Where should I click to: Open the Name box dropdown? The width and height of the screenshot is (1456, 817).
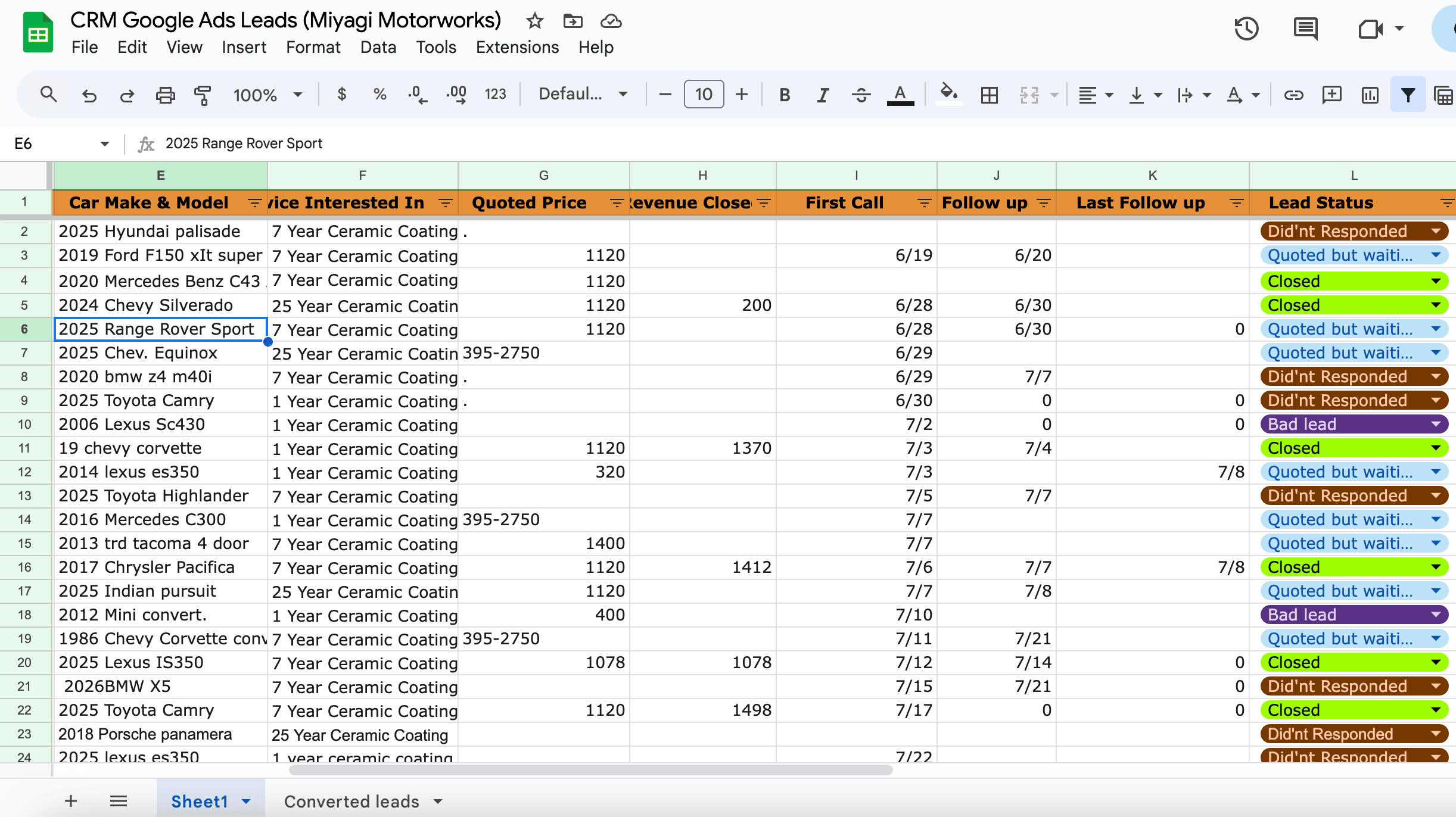click(105, 144)
